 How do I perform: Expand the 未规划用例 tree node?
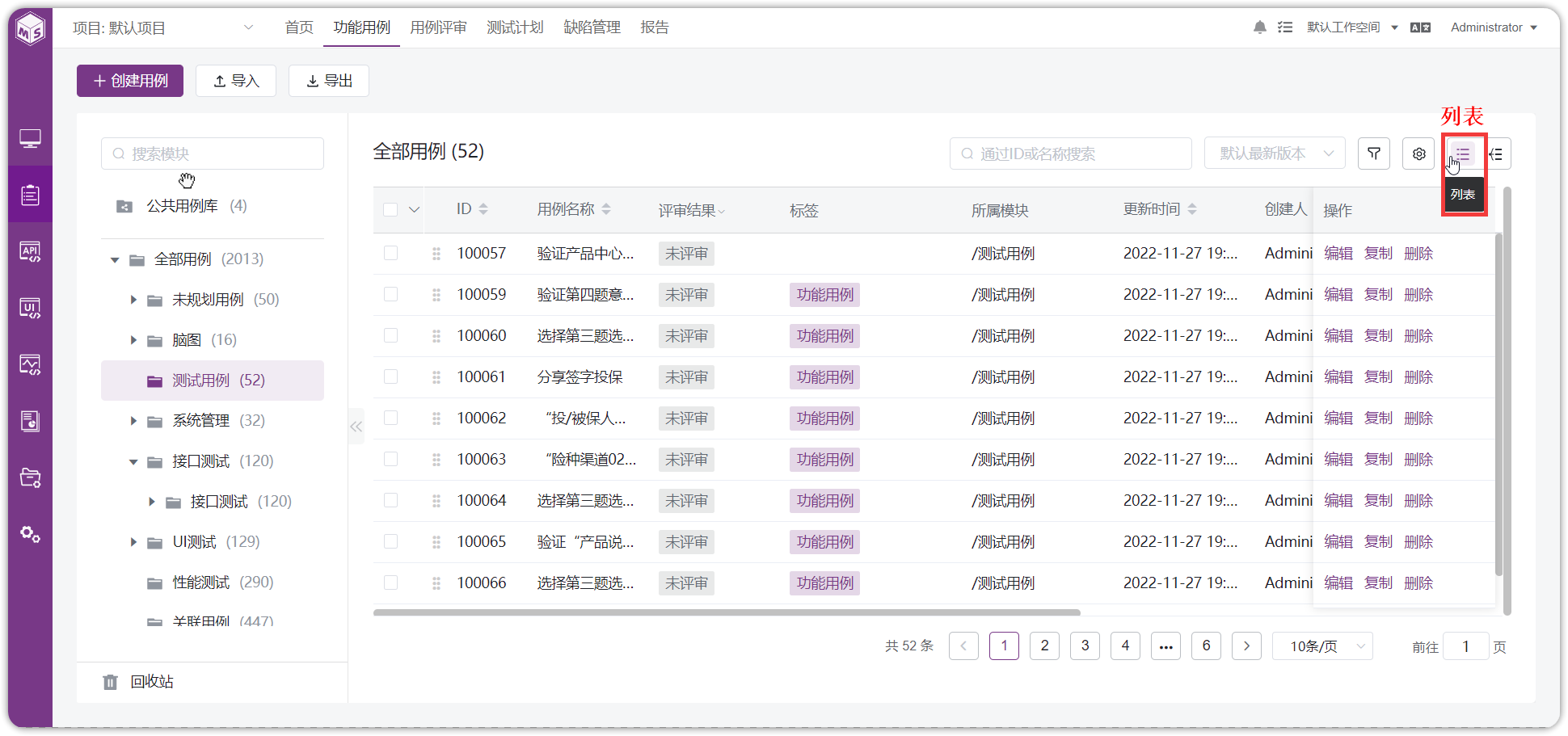(133, 300)
